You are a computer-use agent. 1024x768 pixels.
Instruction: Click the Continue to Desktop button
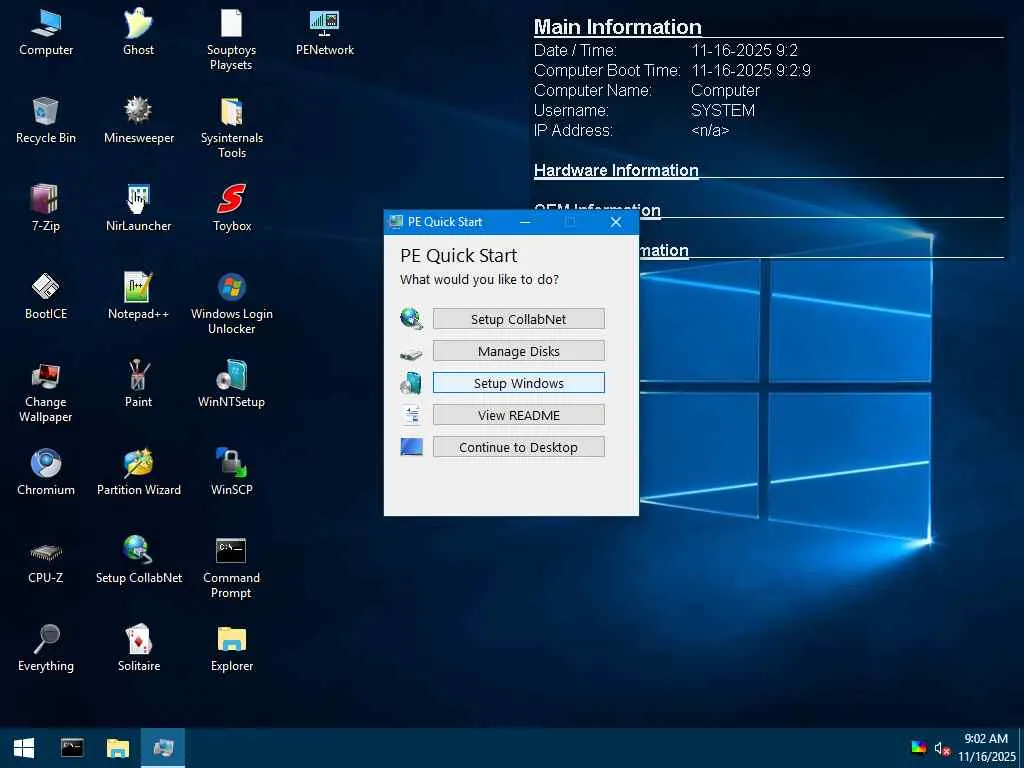[x=519, y=447]
